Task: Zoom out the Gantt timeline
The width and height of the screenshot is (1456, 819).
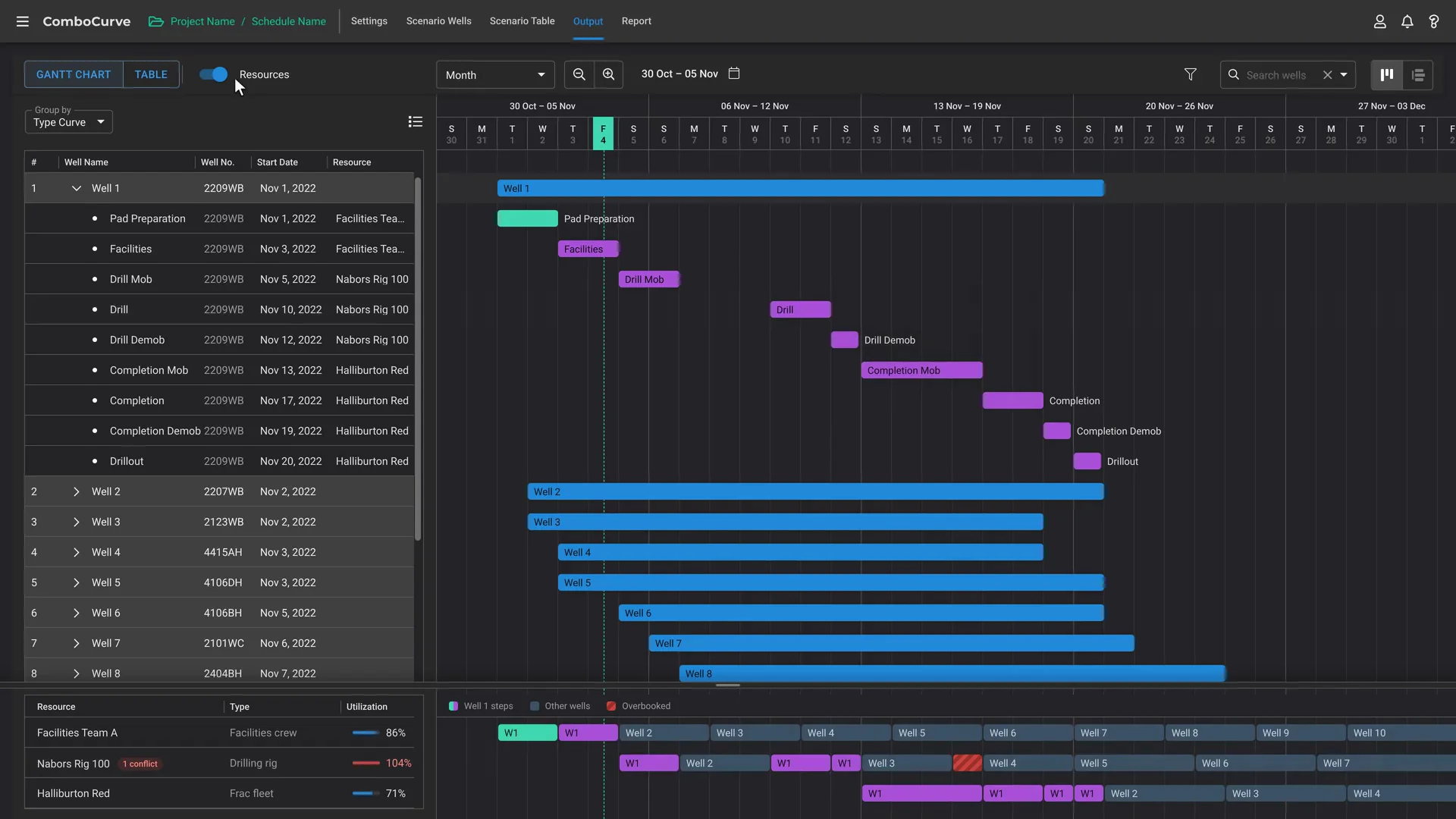Action: point(579,74)
